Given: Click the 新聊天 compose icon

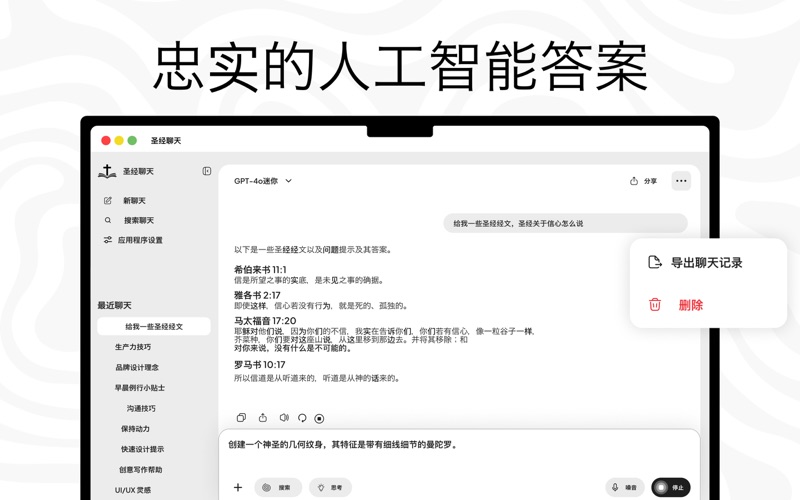Looking at the screenshot, I should coord(108,201).
